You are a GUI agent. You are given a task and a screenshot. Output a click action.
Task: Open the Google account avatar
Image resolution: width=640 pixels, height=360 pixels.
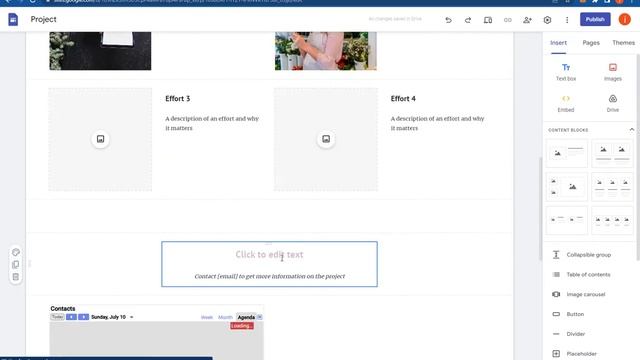[x=624, y=19]
